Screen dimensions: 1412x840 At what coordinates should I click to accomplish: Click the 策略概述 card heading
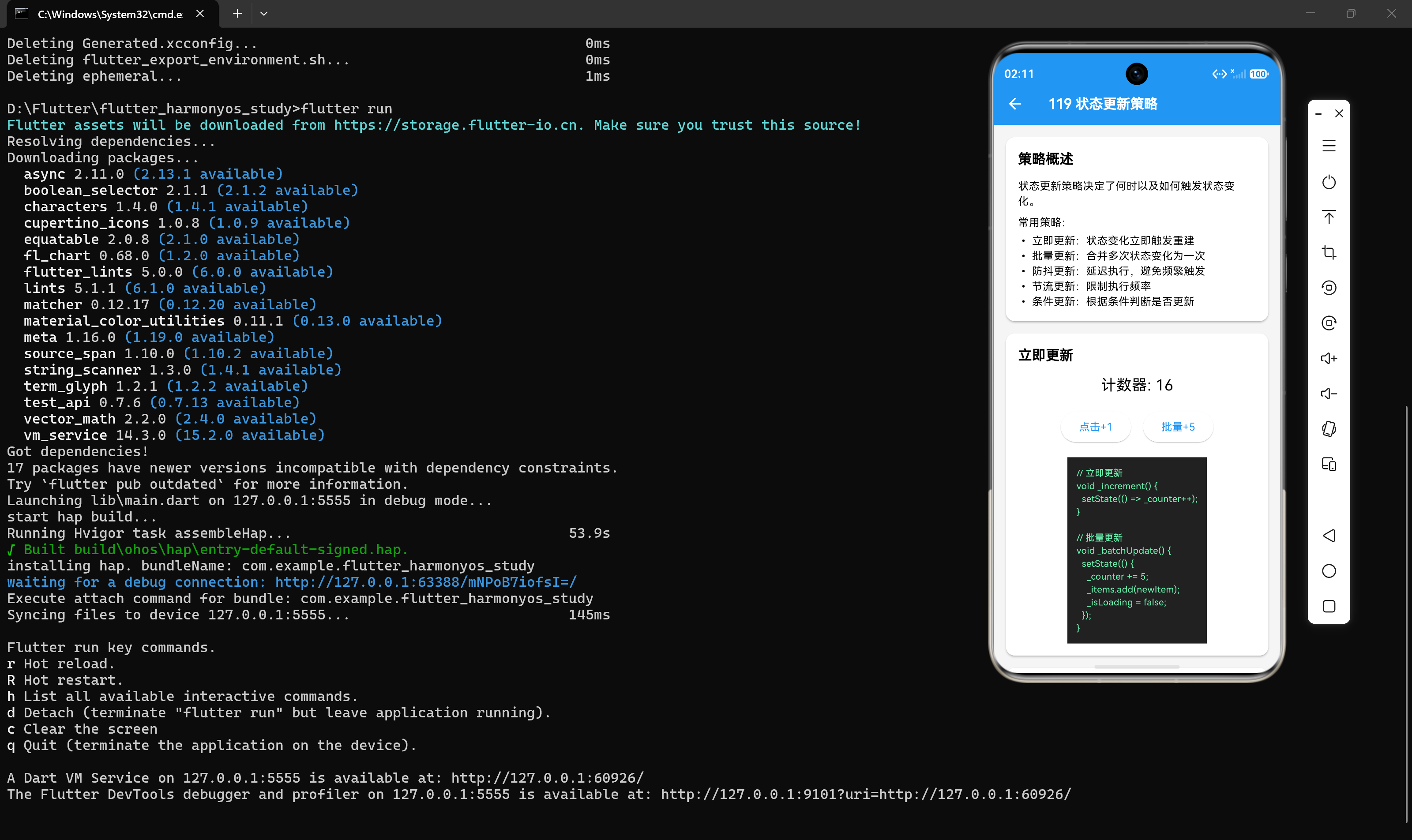pyautogui.click(x=1045, y=159)
